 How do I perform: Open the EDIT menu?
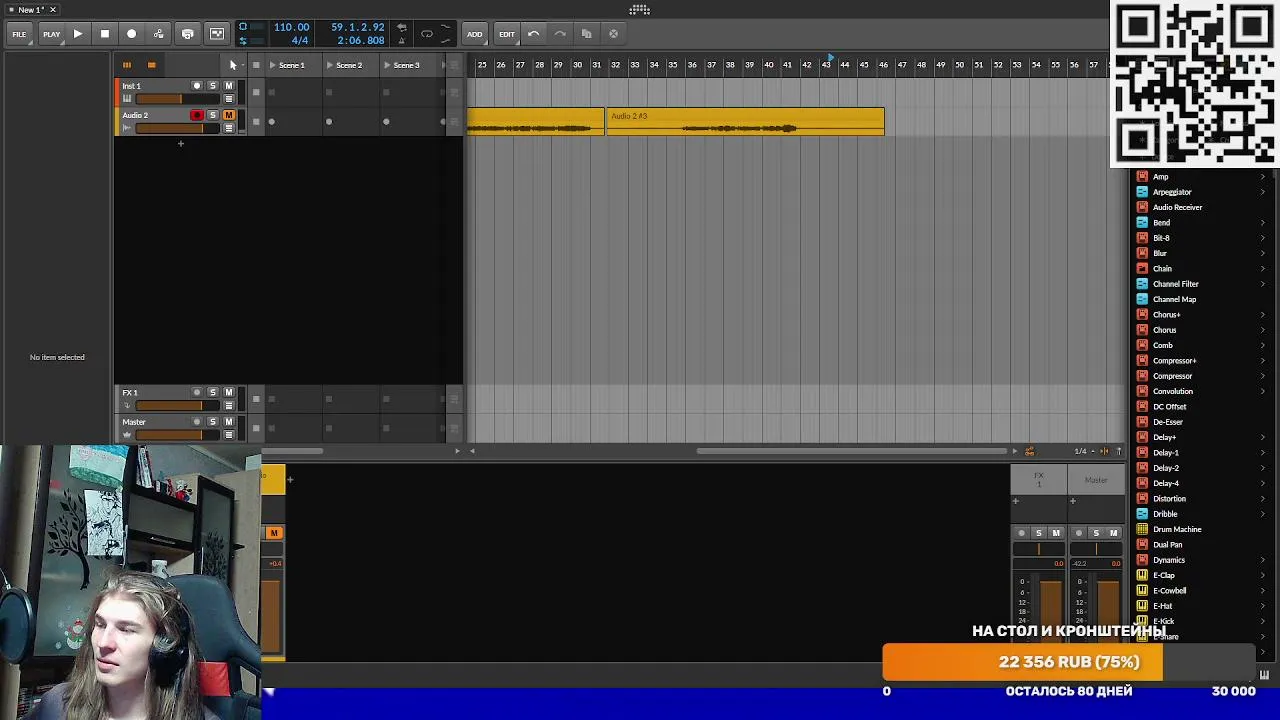click(x=507, y=34)
